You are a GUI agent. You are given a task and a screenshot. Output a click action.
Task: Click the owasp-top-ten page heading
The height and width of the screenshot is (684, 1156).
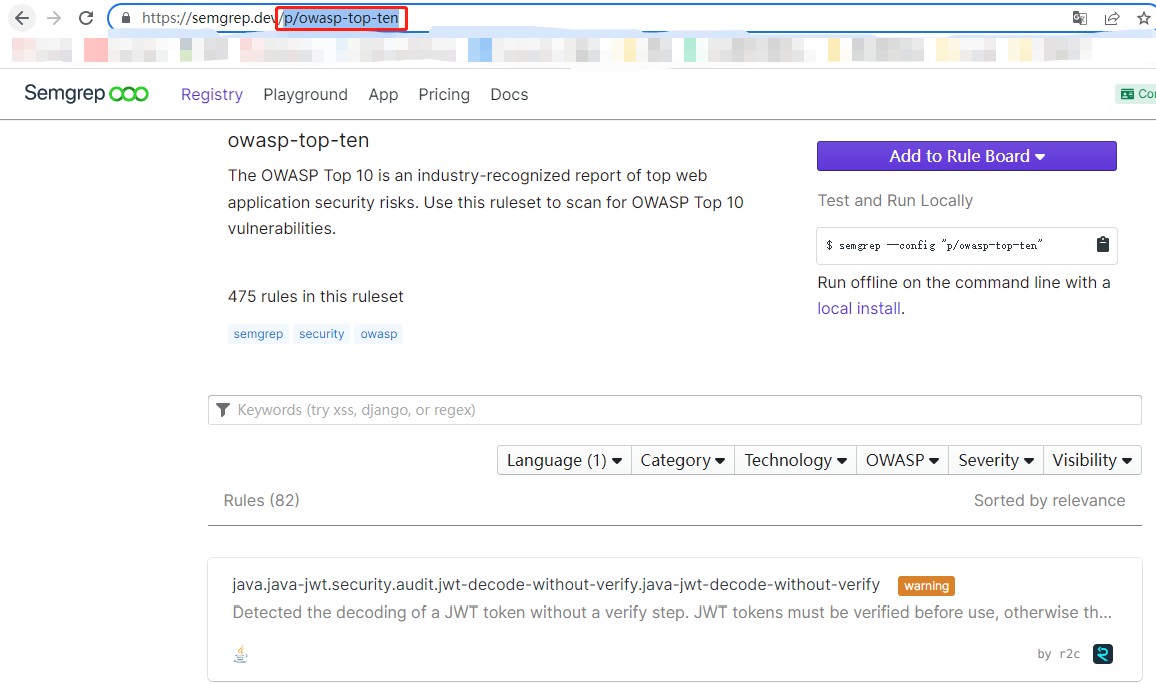299,140
